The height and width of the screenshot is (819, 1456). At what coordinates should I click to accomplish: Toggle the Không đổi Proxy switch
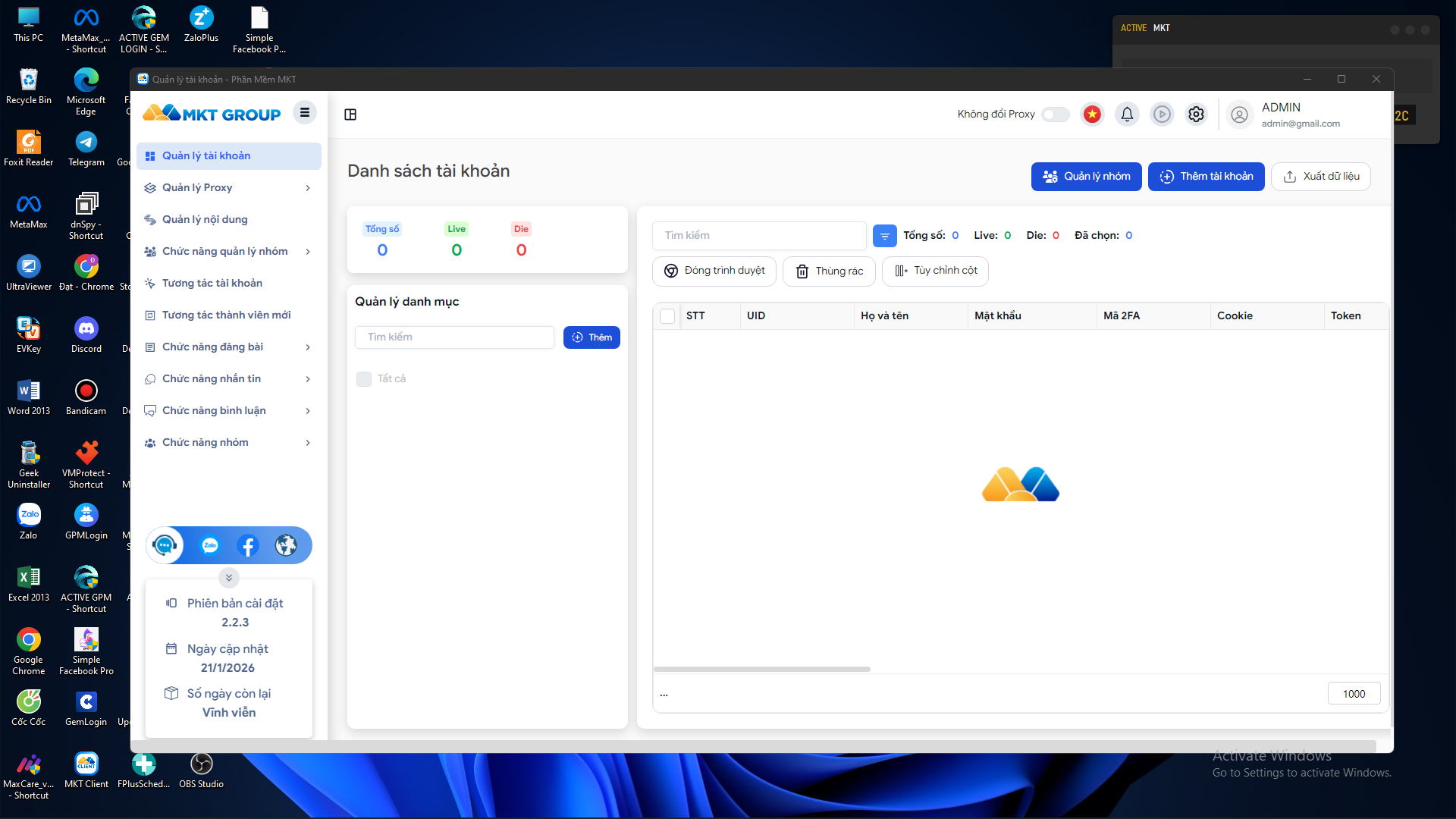pyautogui.click(x=1055, y=115)
